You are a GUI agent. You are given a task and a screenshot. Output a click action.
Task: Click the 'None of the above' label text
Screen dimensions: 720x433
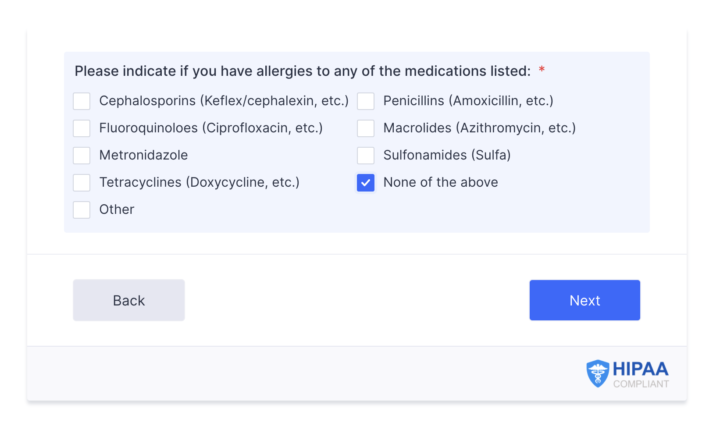pyautogui.click(x=440, y=182)
